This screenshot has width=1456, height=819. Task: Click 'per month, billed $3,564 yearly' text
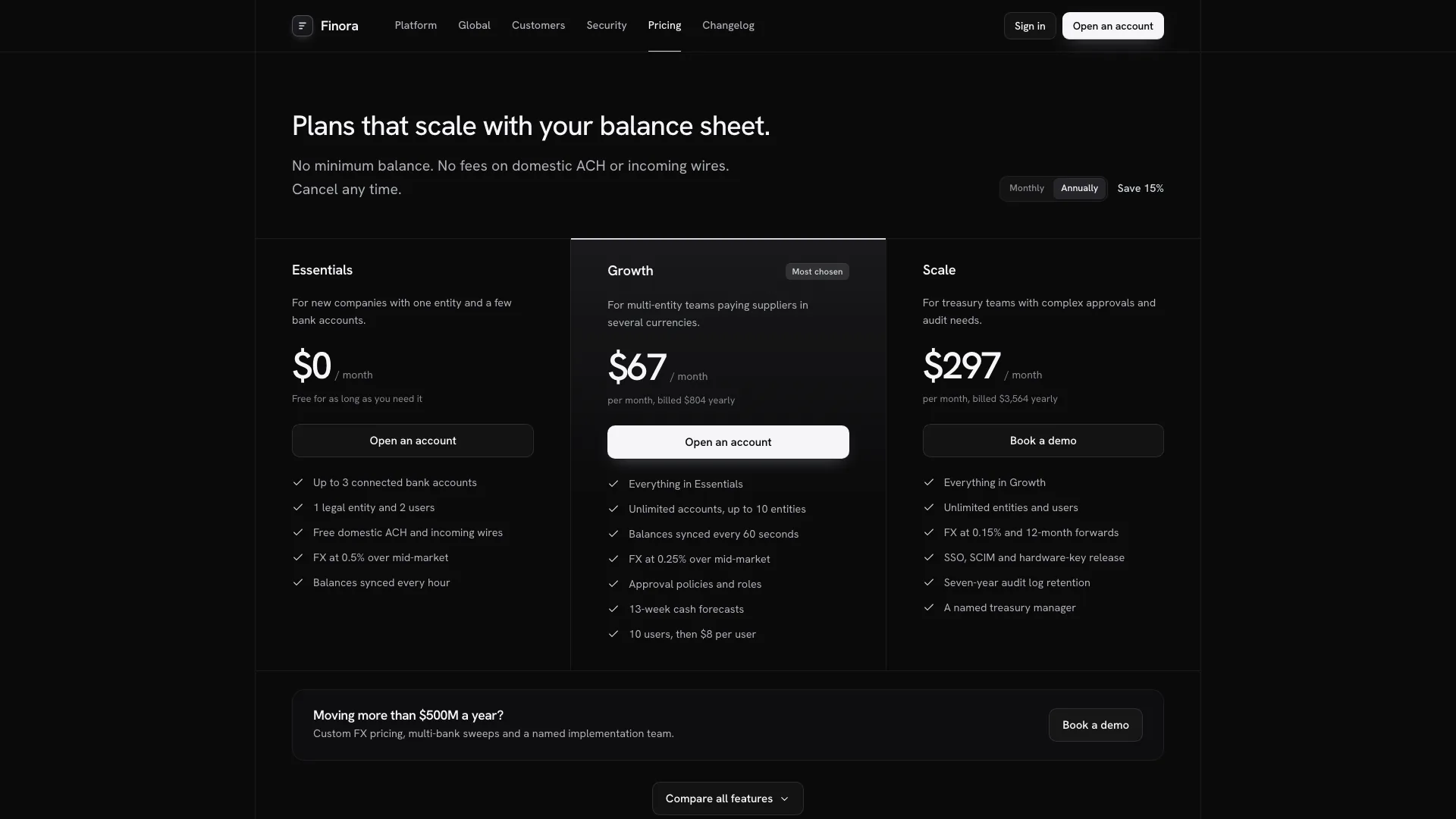(x=990, y=399)
